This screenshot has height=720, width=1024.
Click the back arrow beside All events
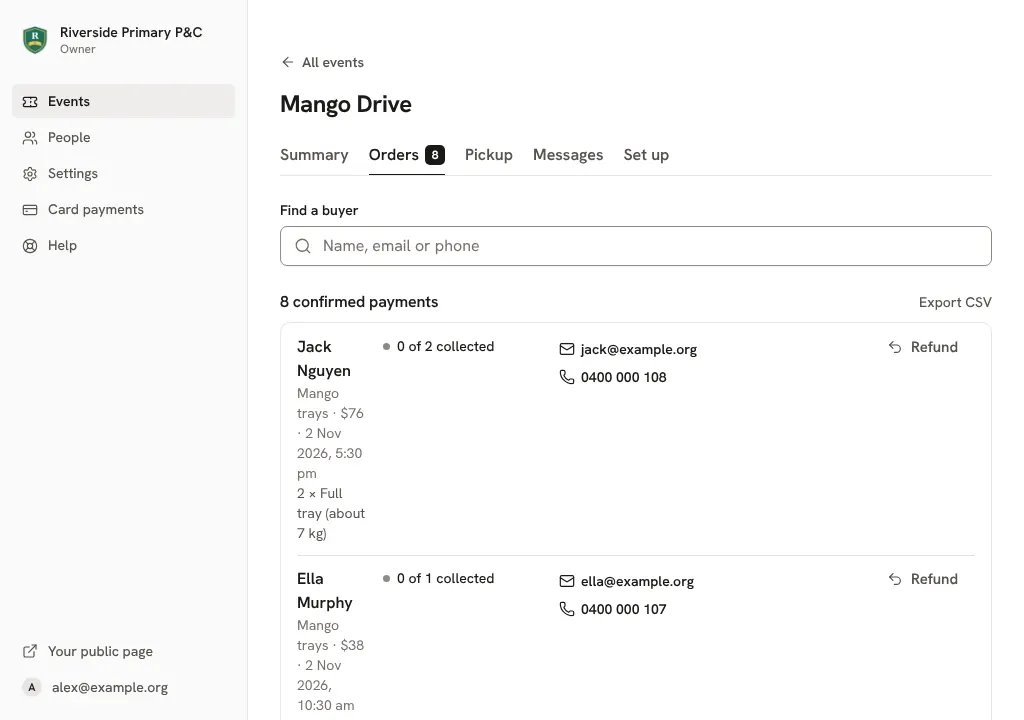(287, 62)
